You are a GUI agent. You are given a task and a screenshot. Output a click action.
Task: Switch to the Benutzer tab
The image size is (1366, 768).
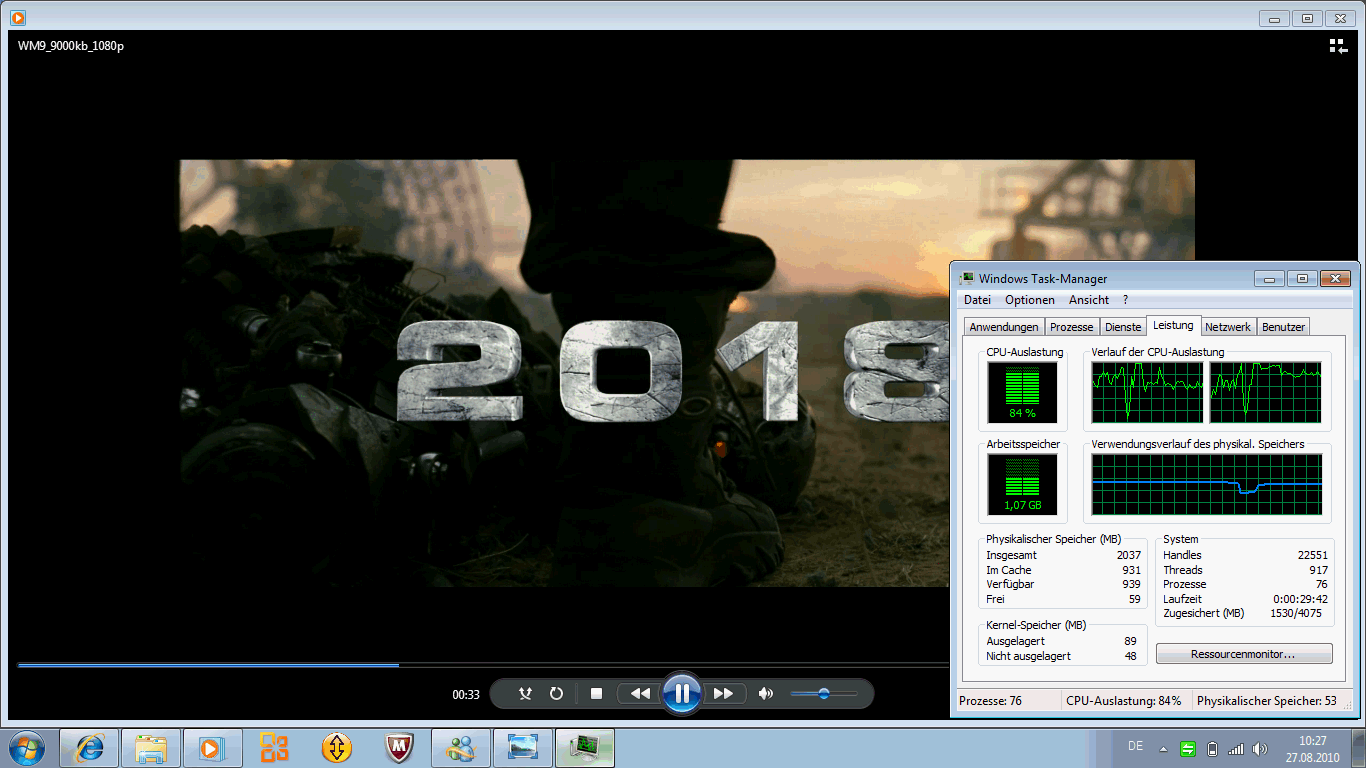point(1283,327)
